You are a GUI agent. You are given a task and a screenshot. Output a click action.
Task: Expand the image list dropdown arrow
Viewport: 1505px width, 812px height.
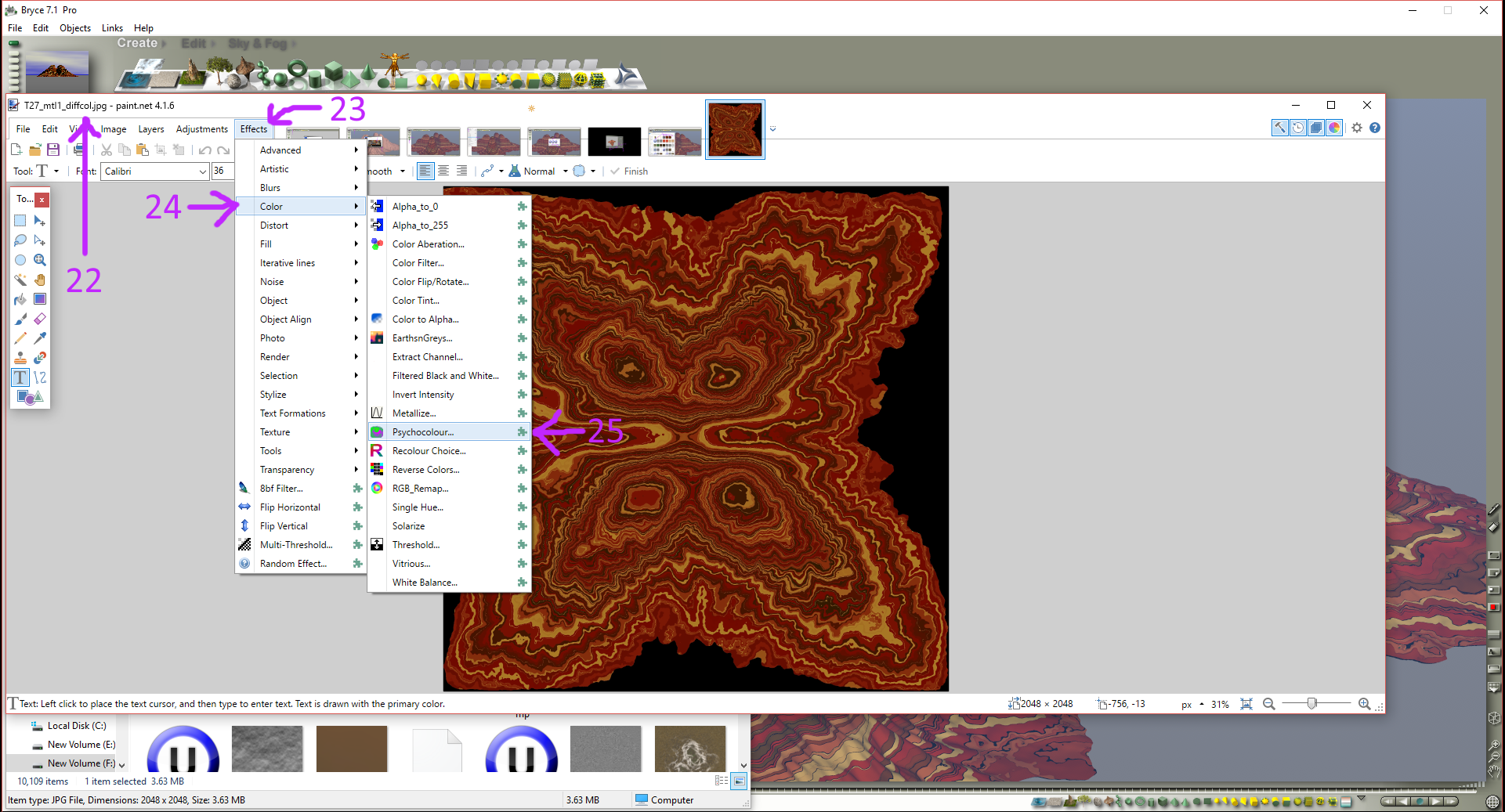[772, 129]
